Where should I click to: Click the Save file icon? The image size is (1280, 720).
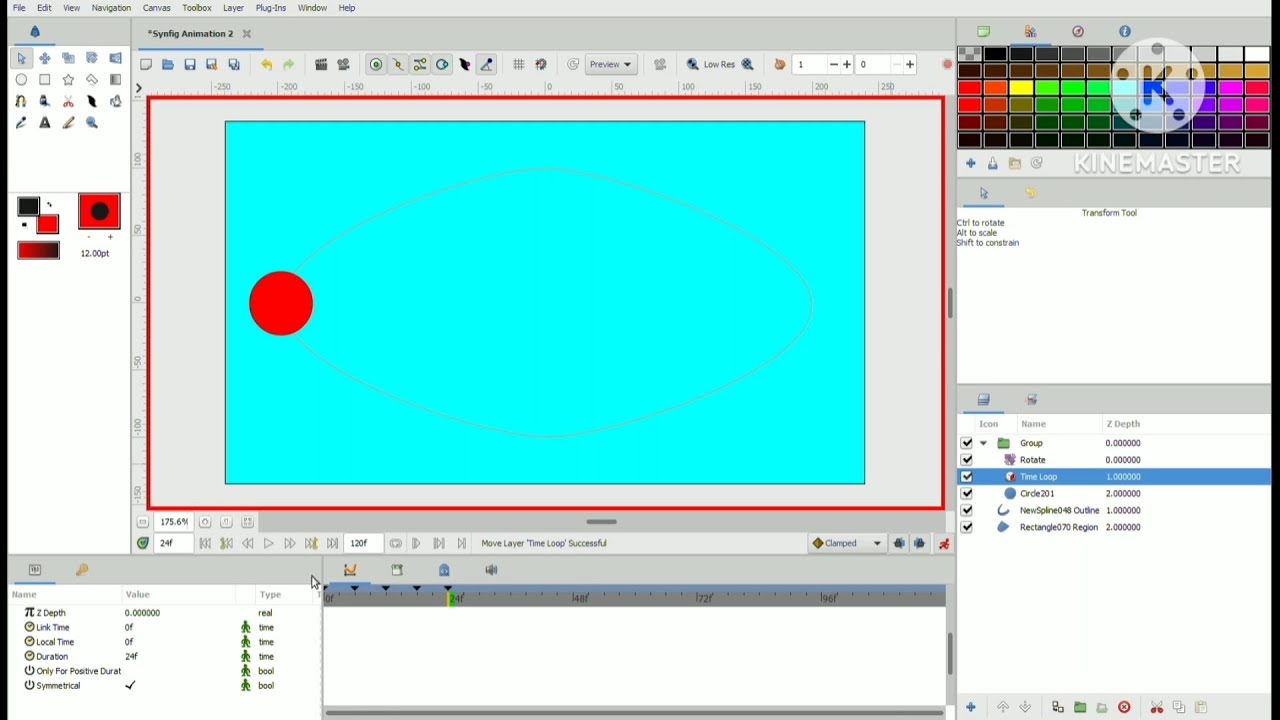[x=190, y=65]
